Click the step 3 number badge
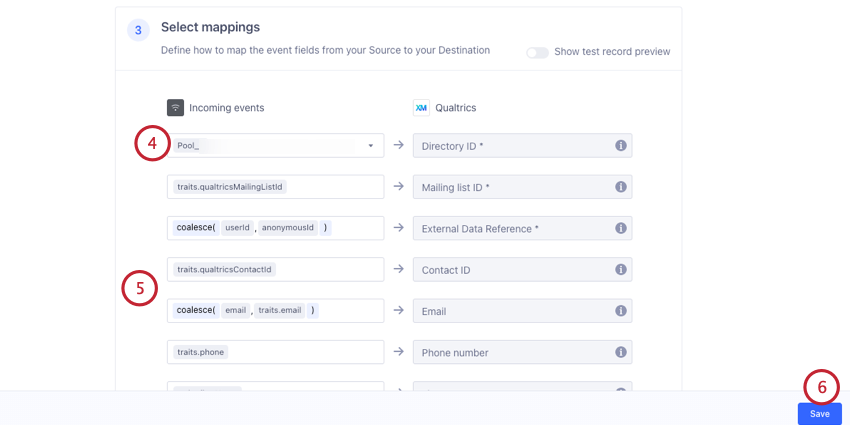 (x=138, y=30)
